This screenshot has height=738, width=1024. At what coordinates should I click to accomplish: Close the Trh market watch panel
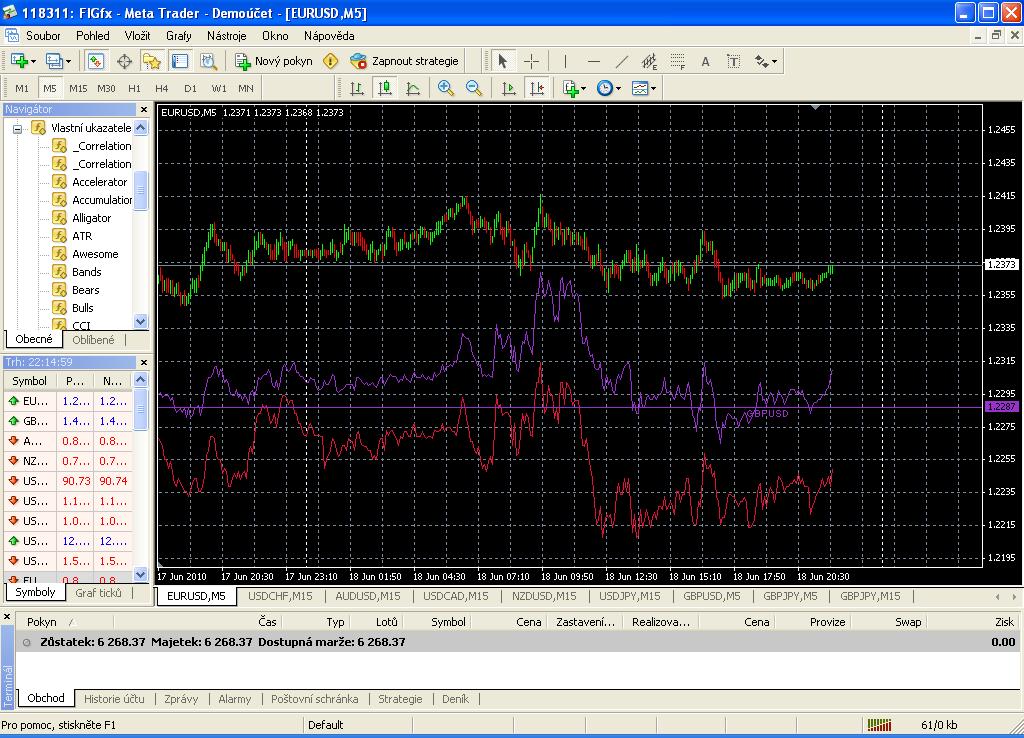[144, 362]
